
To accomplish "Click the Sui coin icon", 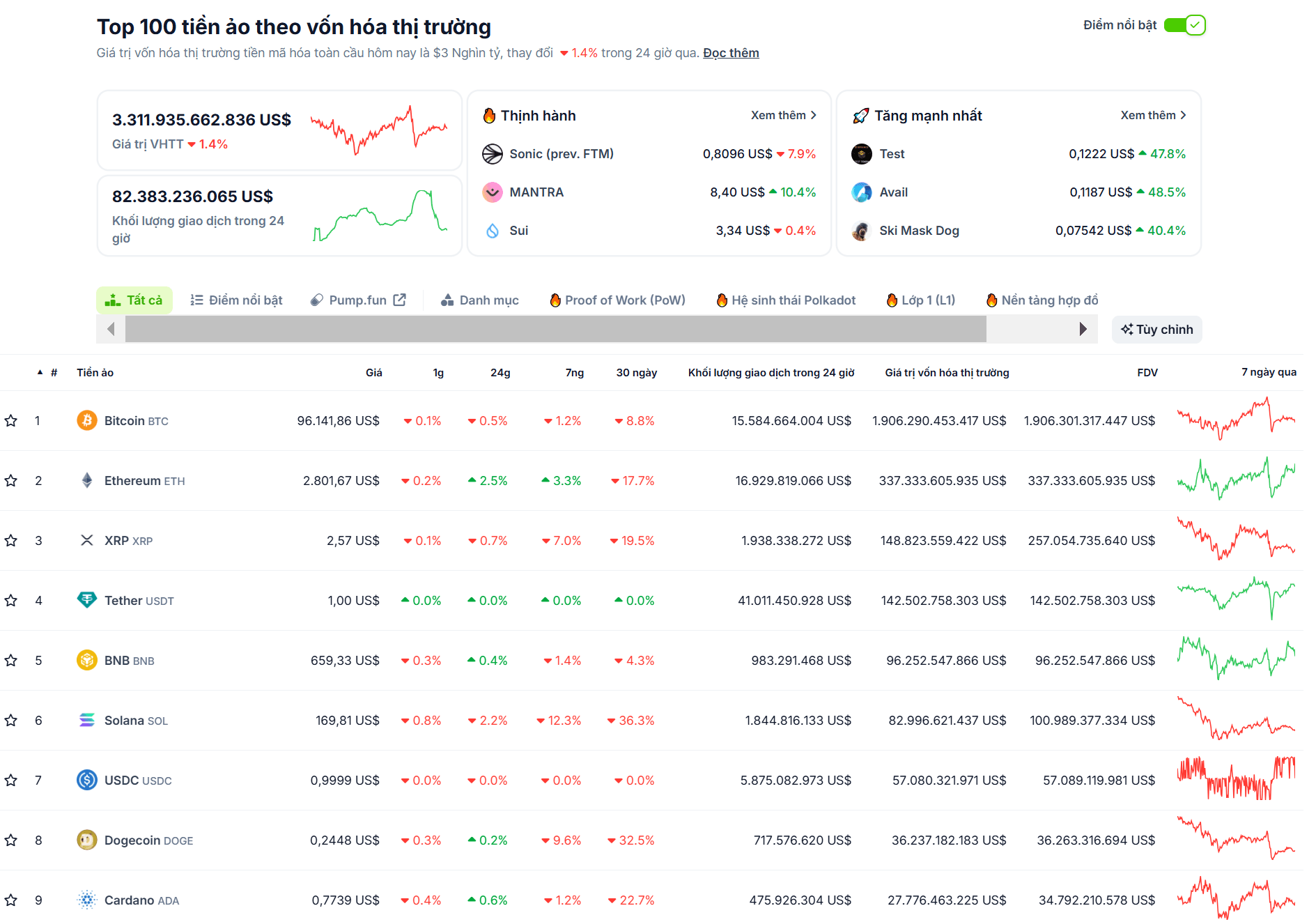I will [493, 231].
